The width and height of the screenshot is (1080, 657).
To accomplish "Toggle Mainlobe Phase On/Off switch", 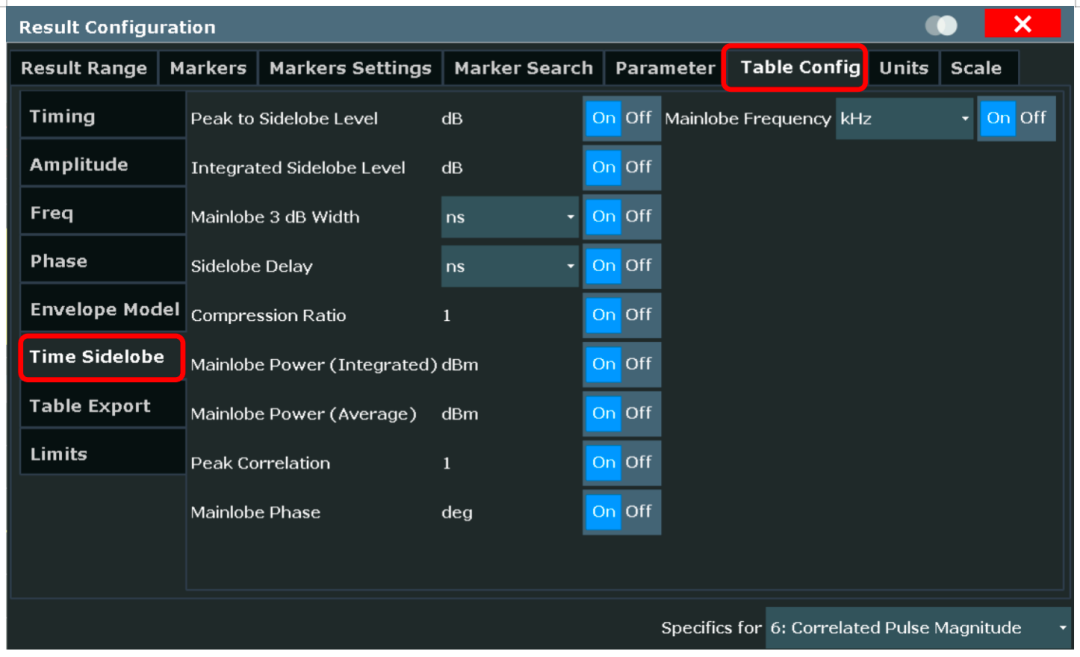I will click(x=621, y=512).
